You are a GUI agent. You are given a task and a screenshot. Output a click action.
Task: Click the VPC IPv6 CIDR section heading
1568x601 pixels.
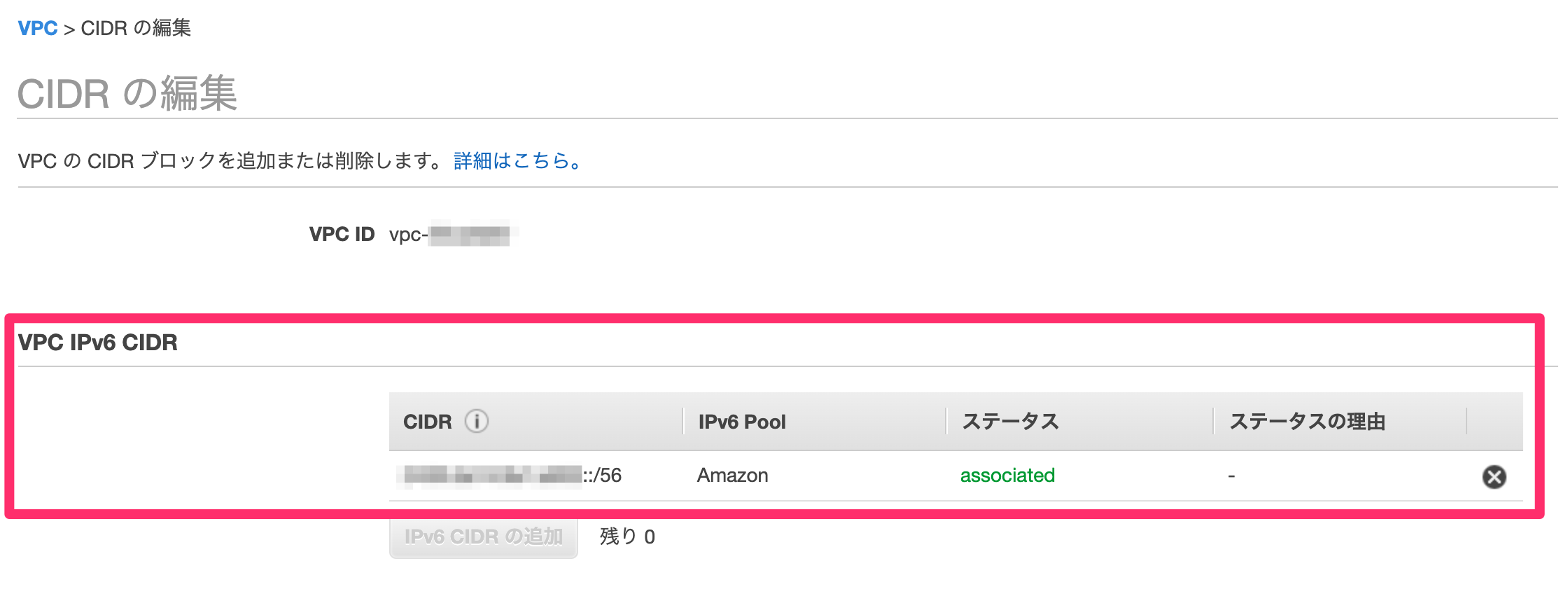pos(98,343)
